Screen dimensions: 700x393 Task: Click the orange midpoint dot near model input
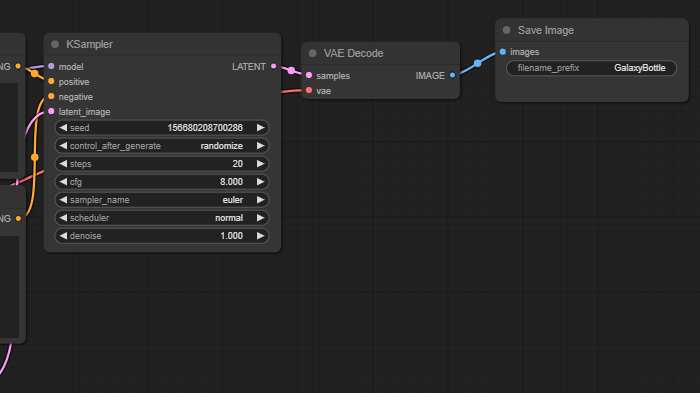tap(34, 73)
